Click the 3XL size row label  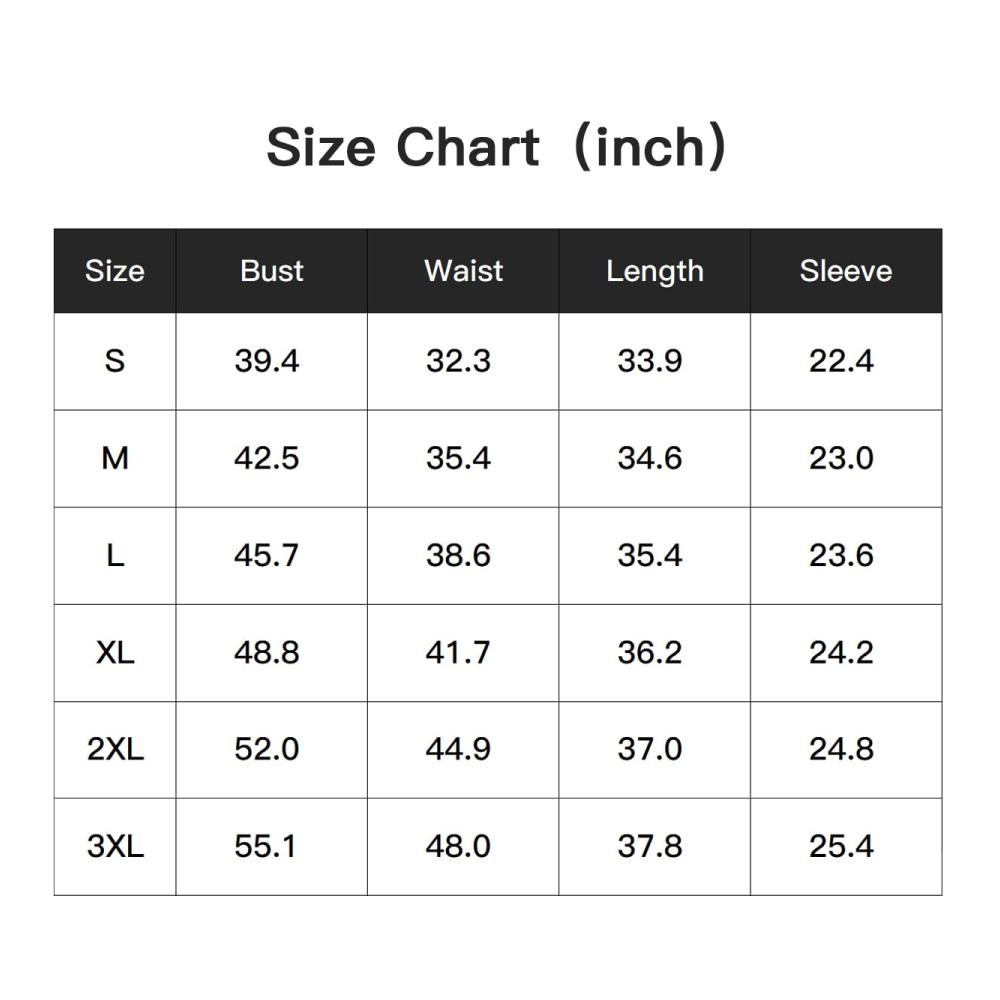coord(115,846)
